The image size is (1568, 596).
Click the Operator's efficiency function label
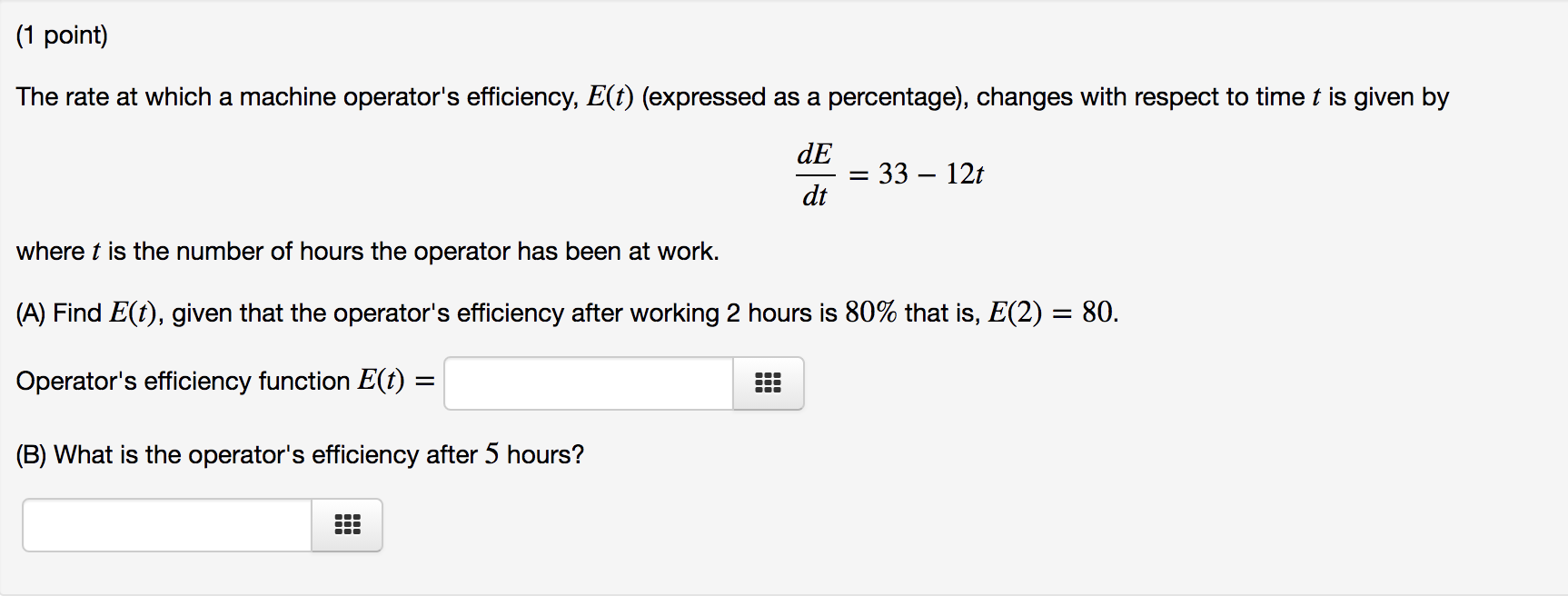[x=218, y=381]
